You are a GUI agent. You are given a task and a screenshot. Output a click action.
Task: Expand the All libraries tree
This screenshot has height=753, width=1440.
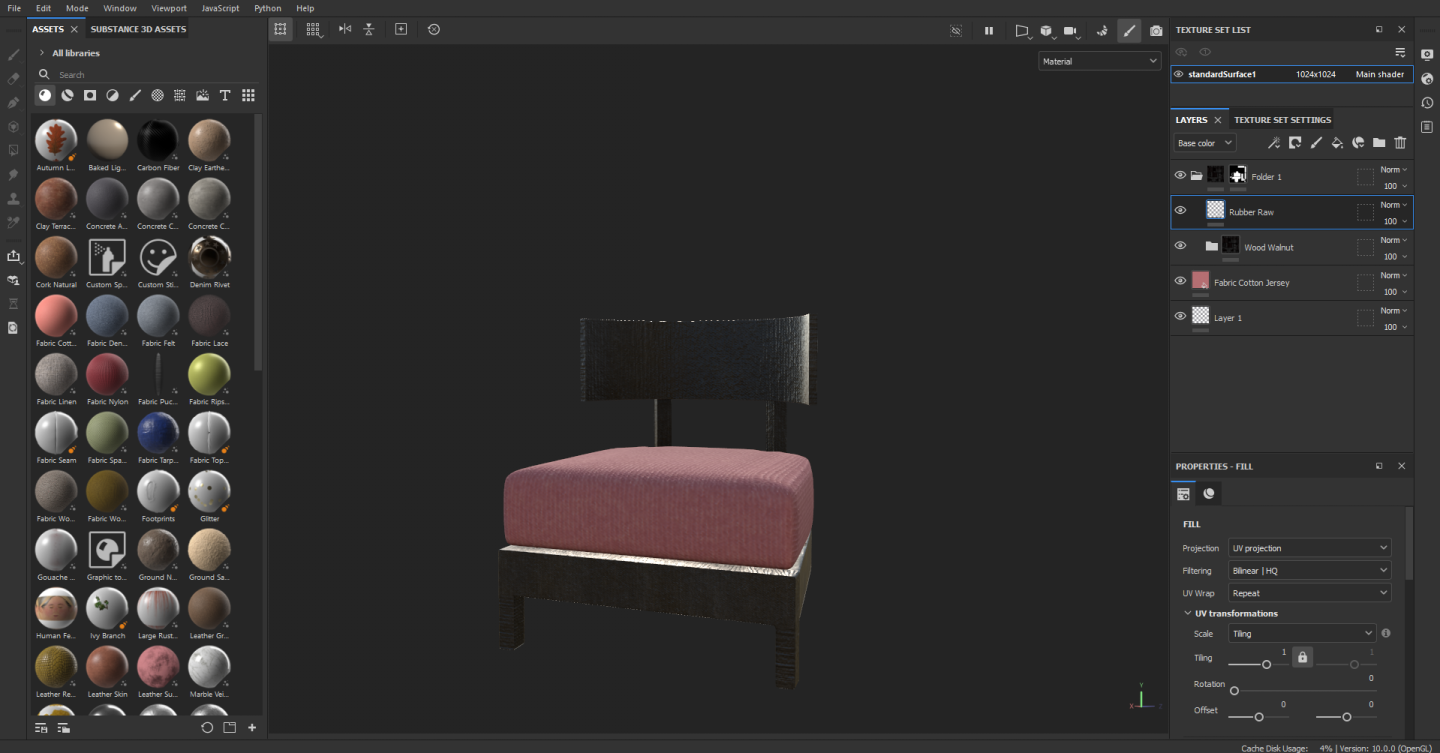(42, 53)
